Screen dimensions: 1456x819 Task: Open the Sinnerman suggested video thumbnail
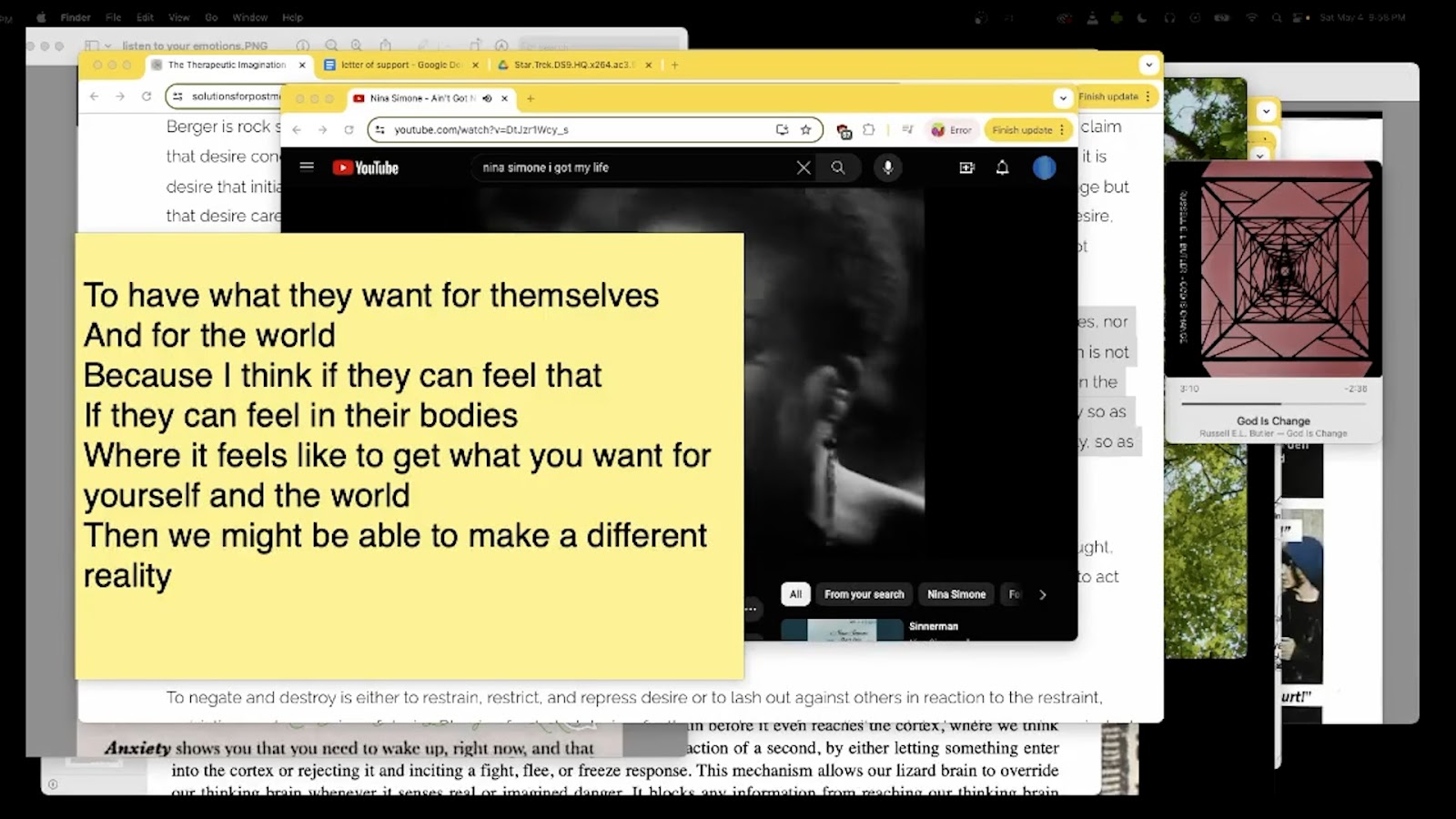point(842,630)
